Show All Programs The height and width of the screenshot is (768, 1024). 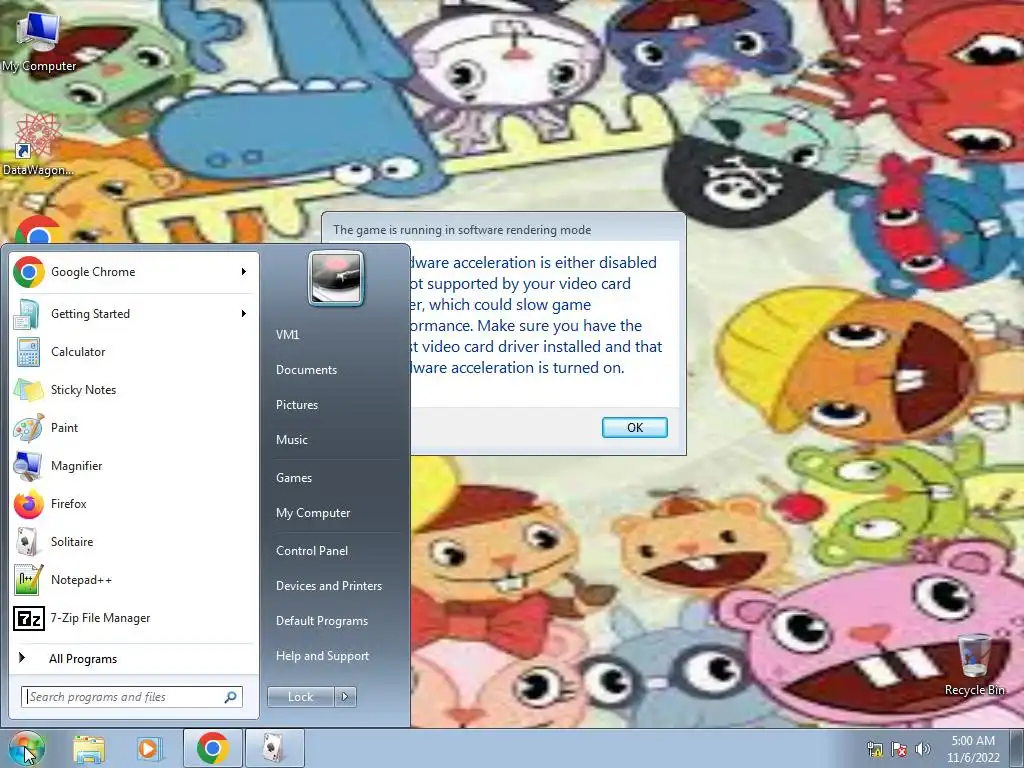coord(134,658)
